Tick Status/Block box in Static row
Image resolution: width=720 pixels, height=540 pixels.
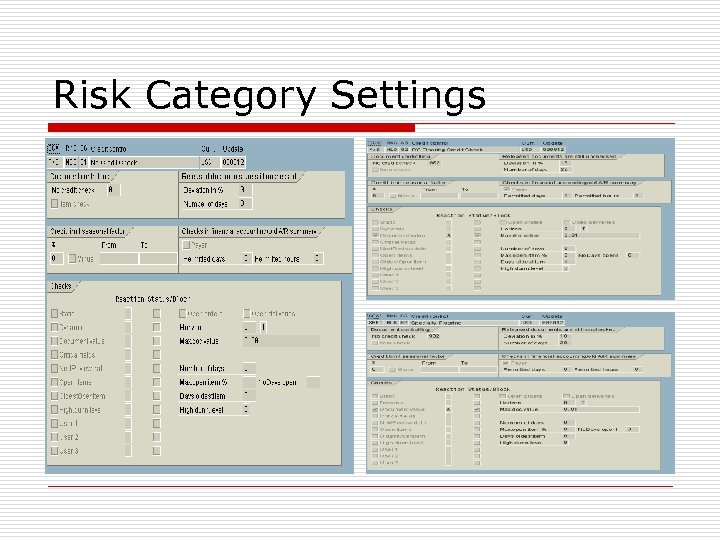pyautogui.click(x=157, y=314)
